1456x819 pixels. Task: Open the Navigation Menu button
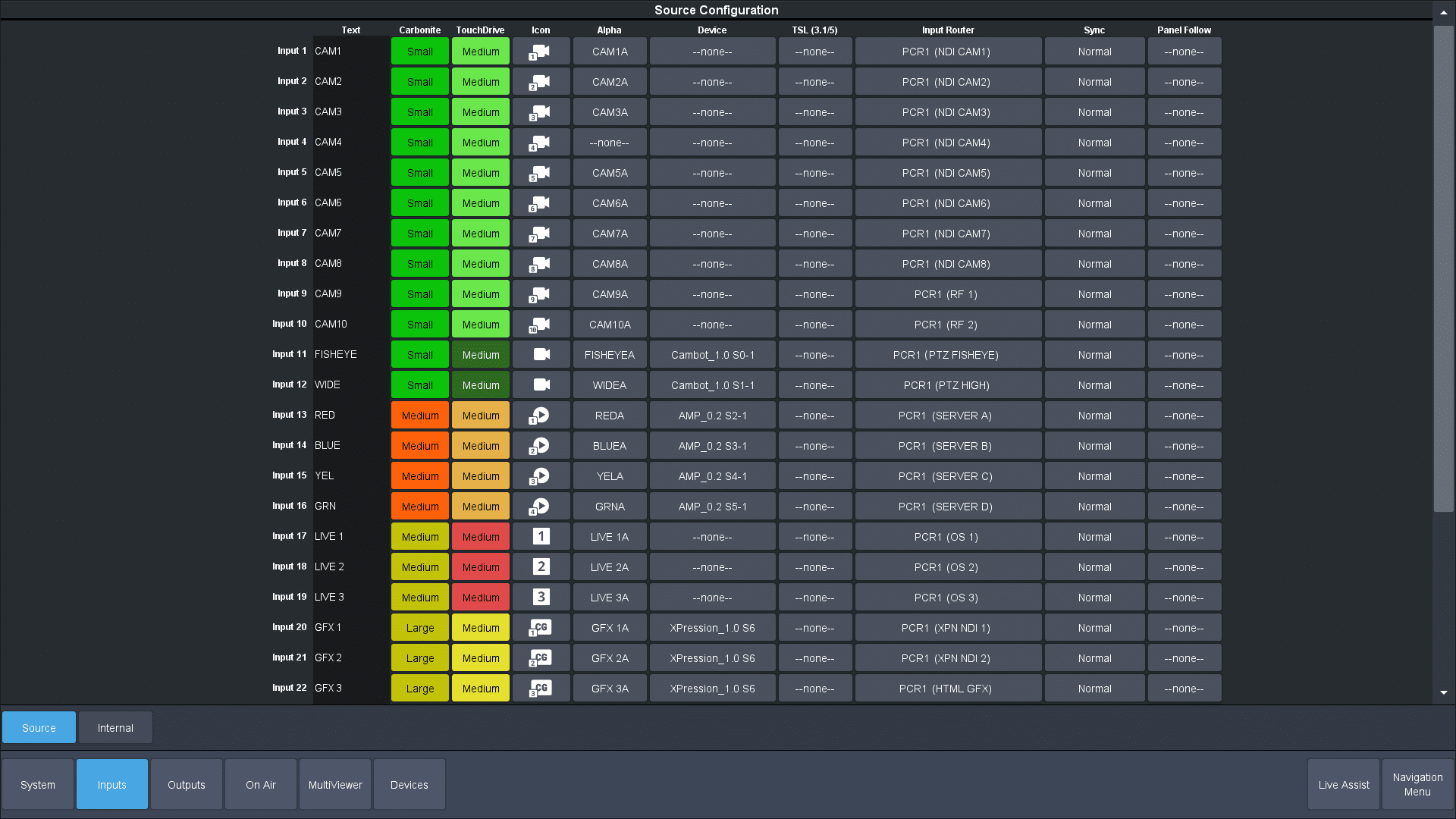[1417, 785]
